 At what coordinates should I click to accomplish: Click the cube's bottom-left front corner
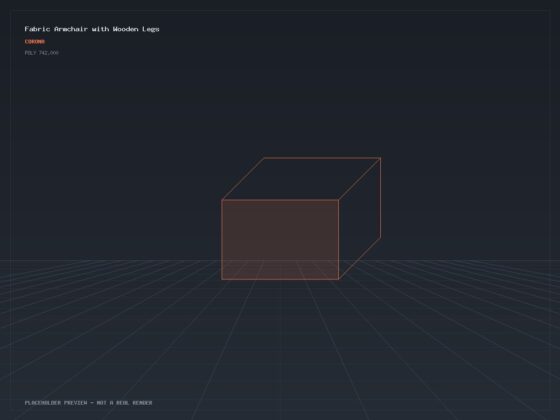pyautogui.click(x=222, y=279)
